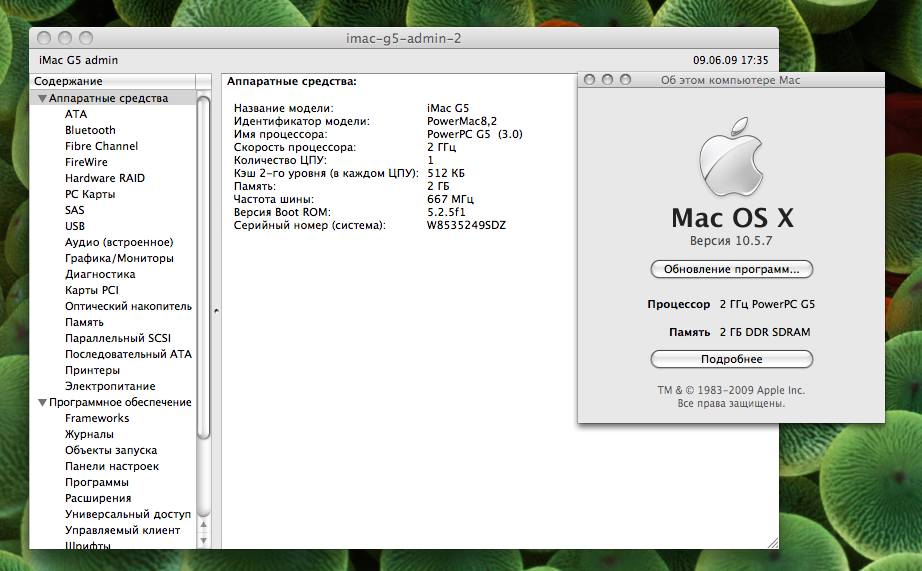
Task: Click the iMac G5 admin header text
Action: (x=78, y=60)
